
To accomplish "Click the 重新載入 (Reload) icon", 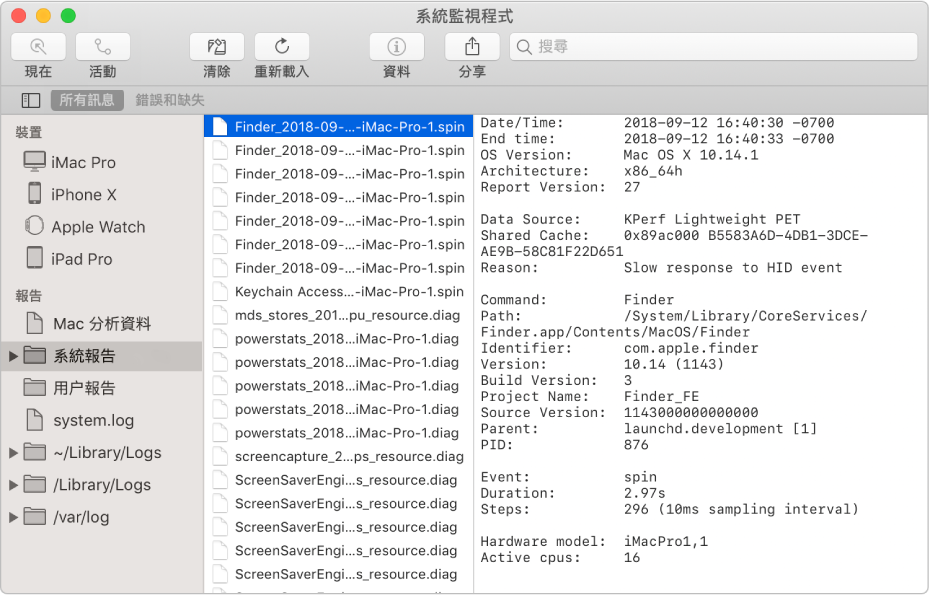I will pyautogui.click(x=282, y=47).
